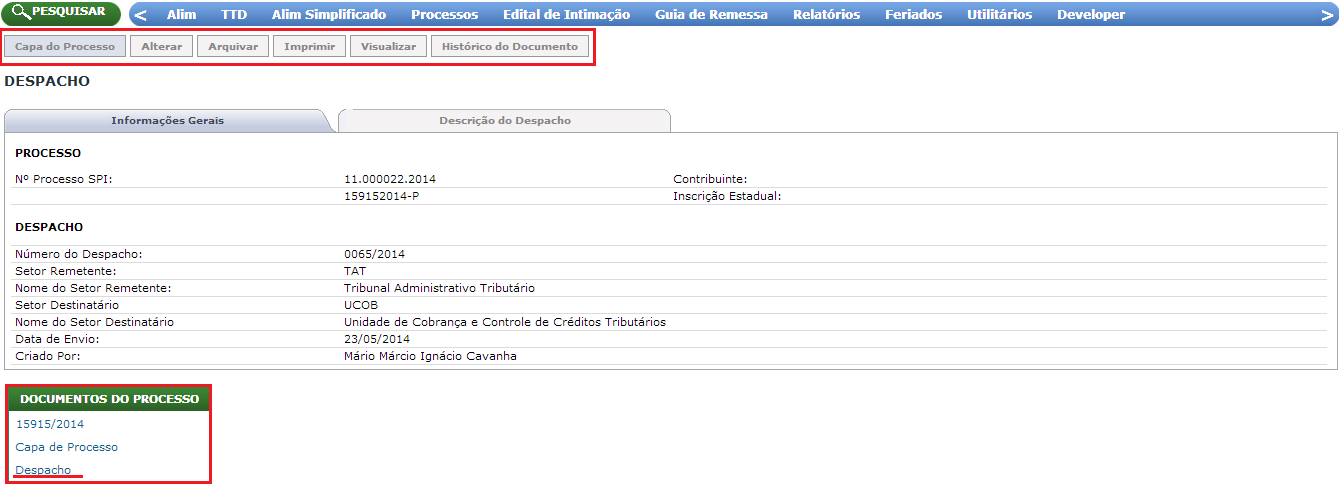
Task: Open the TTD menu
Action: click(x=234, y=15)
